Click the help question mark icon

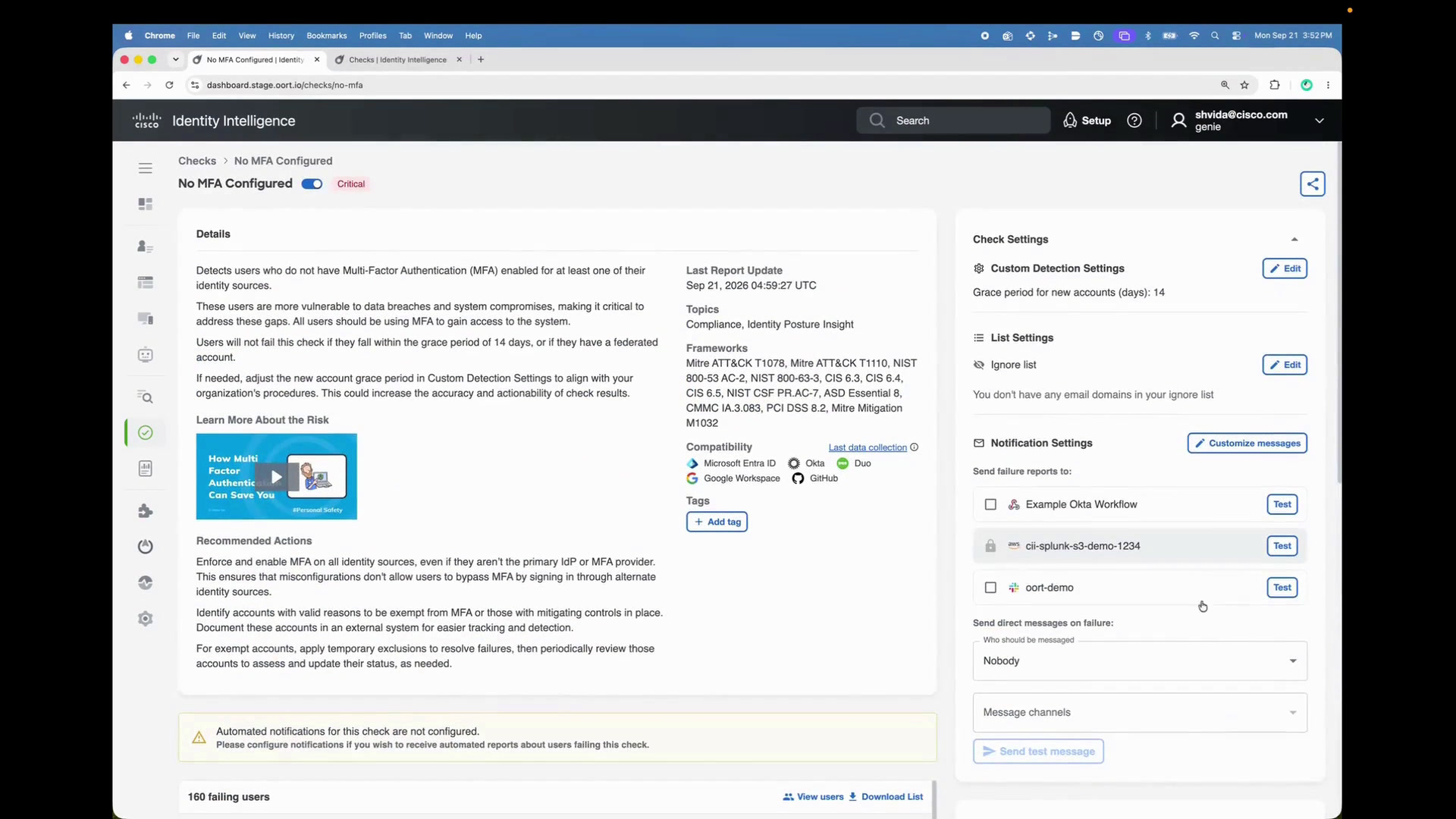1134,121
